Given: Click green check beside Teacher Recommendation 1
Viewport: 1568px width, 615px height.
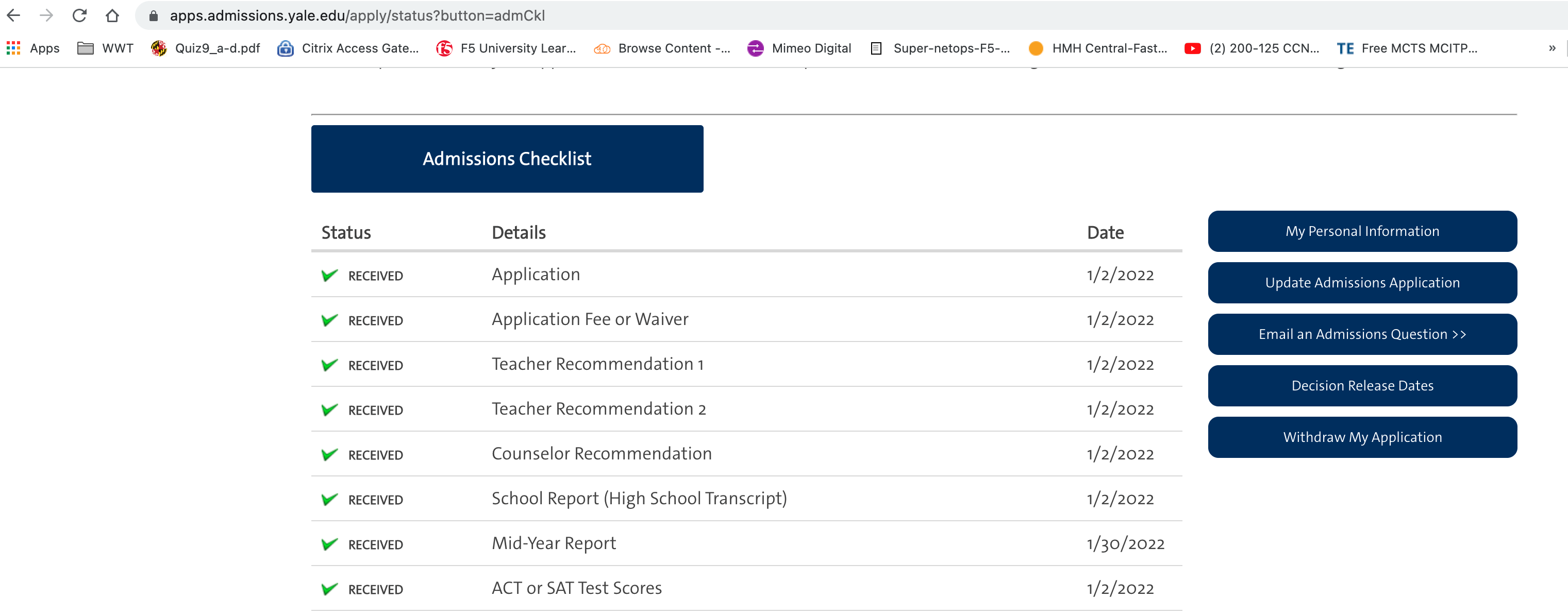Looking at the screenshot, I should click(329, 365).
